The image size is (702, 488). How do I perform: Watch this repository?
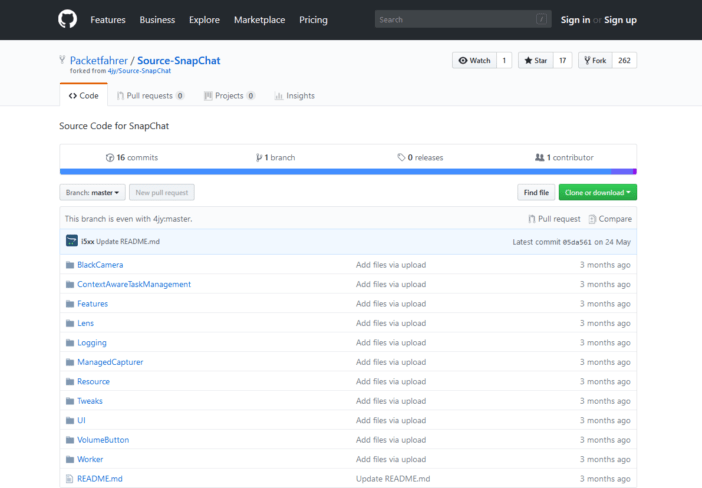(x=474, y=60)
